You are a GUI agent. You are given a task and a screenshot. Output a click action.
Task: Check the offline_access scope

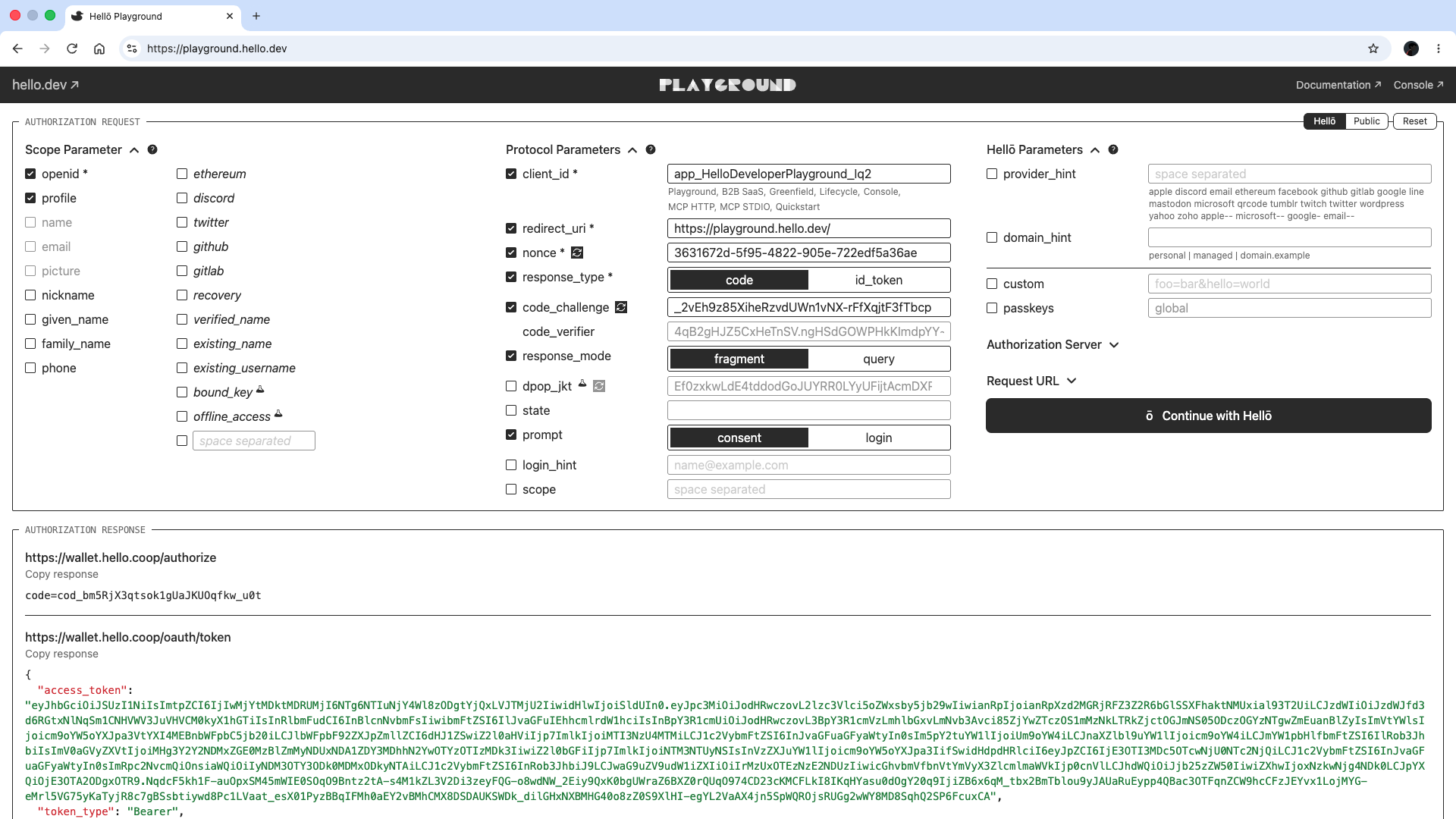(x=182, y=416)
